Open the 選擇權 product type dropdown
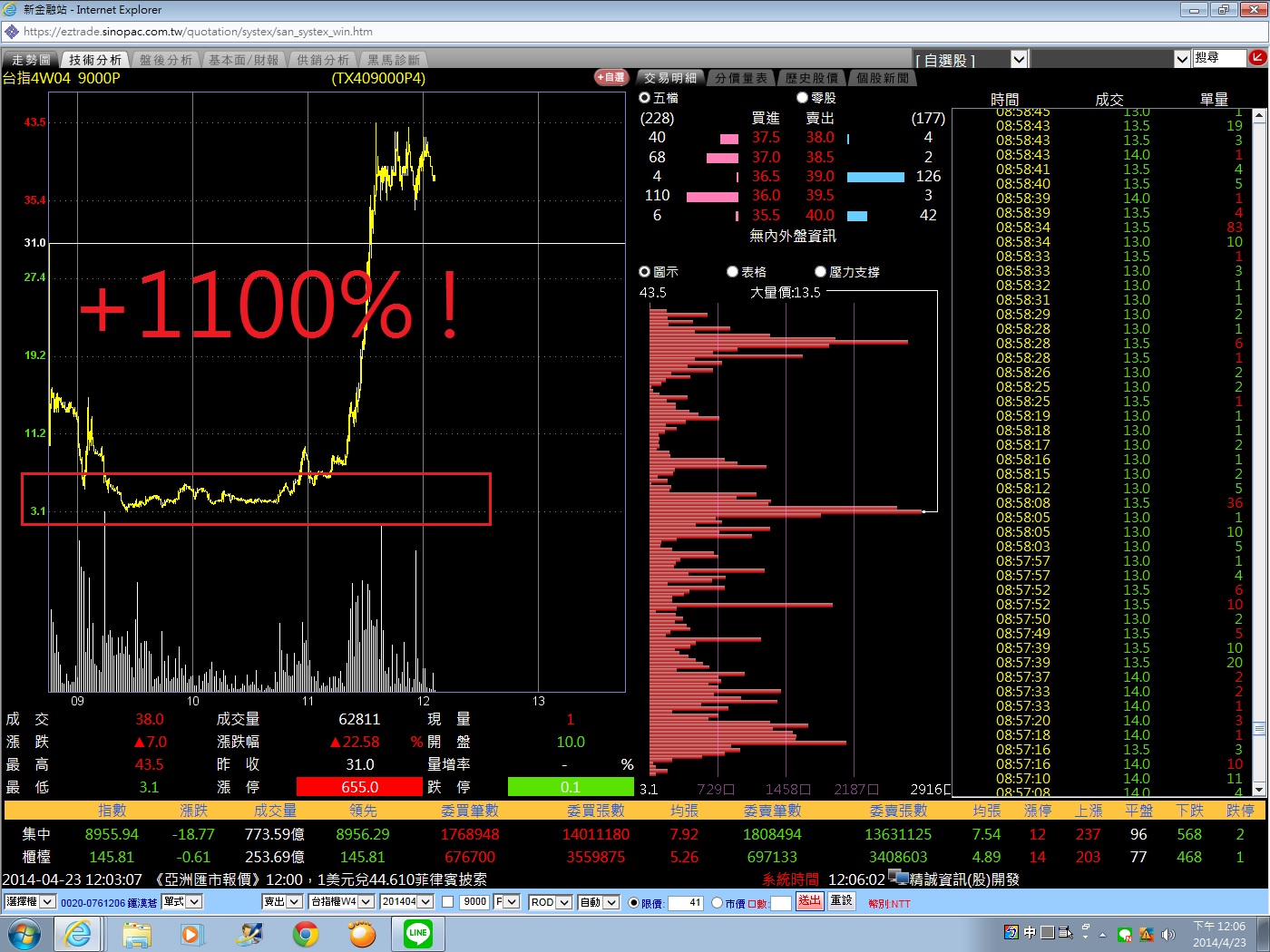 point(30,902)
